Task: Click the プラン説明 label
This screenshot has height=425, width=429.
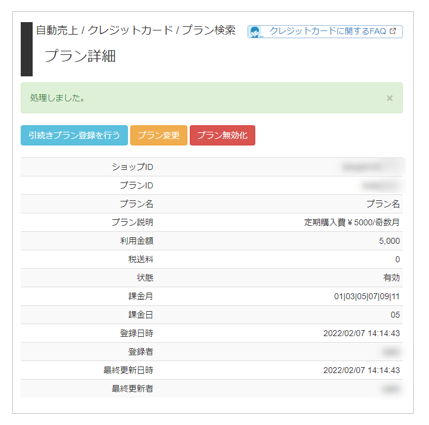Action: click(x=132, y=222)
